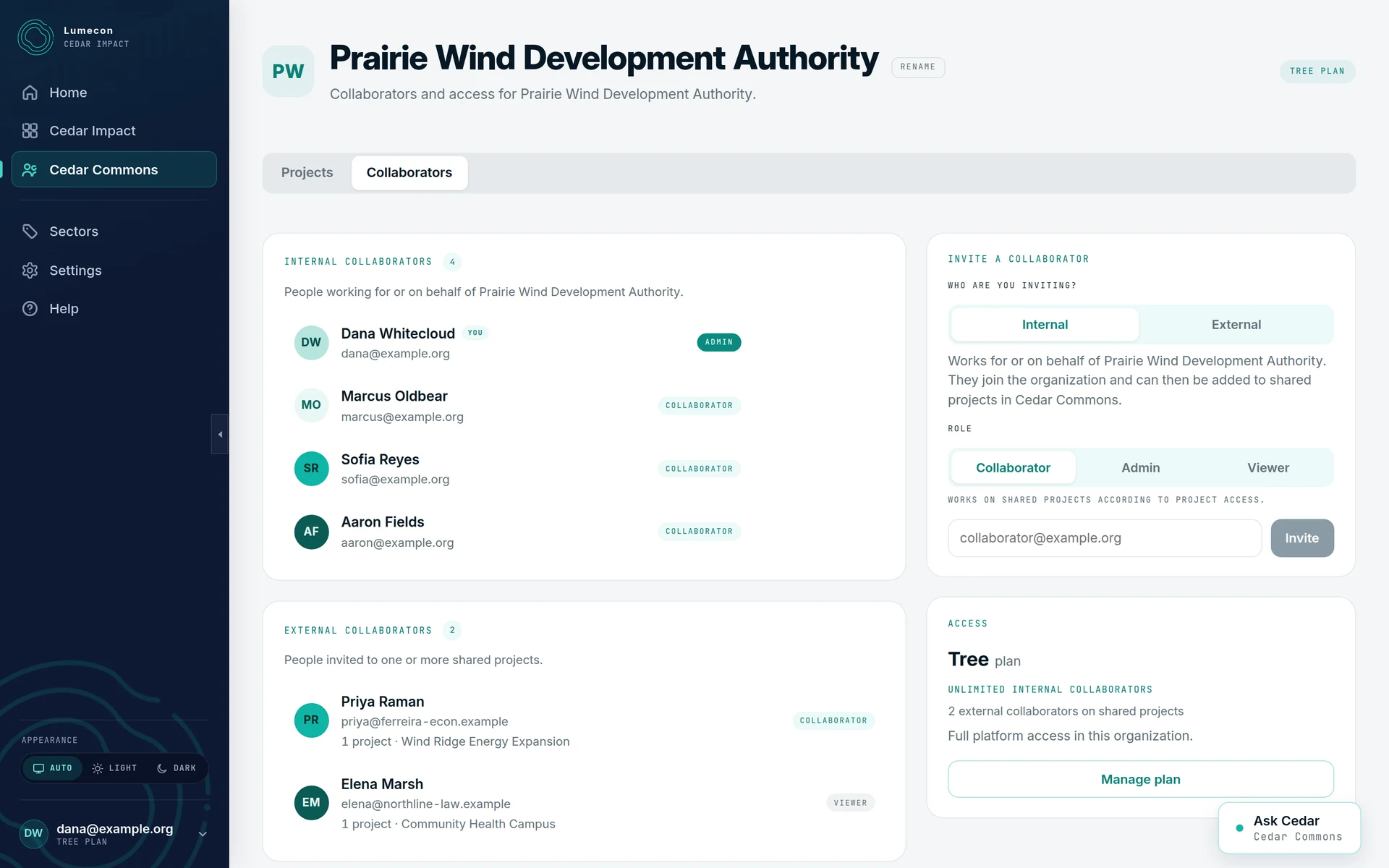
Task: Set the invite role to Admin
Action: pos(1140,468)
